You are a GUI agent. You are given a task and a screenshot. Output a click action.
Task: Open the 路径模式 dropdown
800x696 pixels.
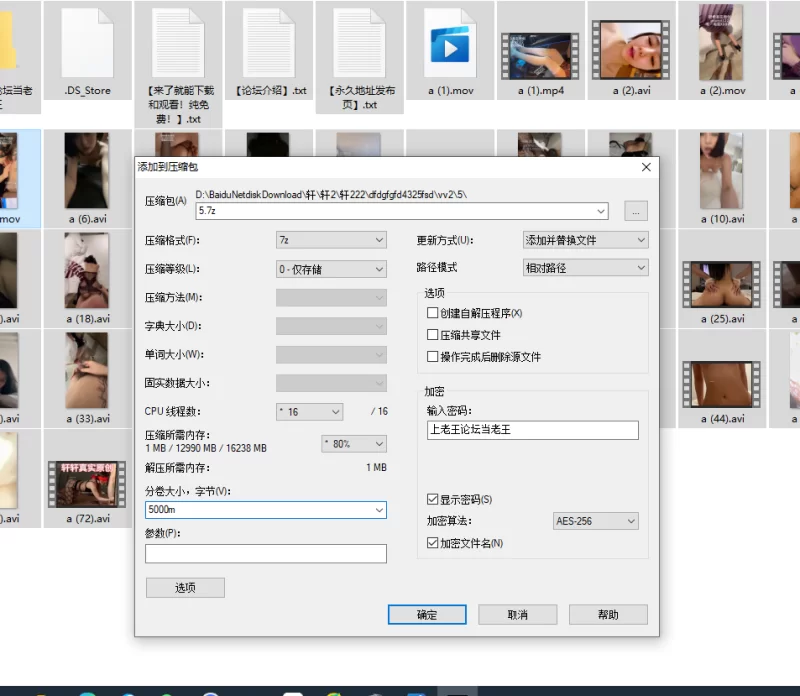click(586, 268)
